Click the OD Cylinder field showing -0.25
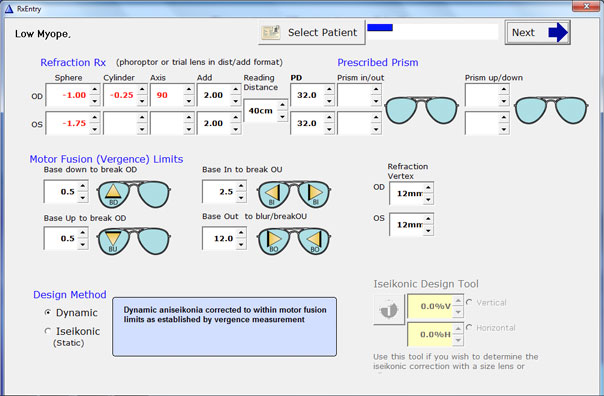604x396 pixels. (121, 95)
